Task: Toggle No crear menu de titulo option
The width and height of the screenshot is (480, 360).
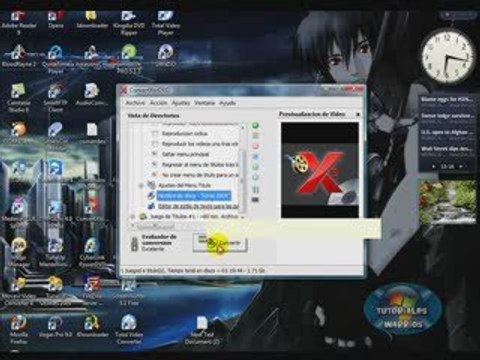Action: (x=155, y=175)
